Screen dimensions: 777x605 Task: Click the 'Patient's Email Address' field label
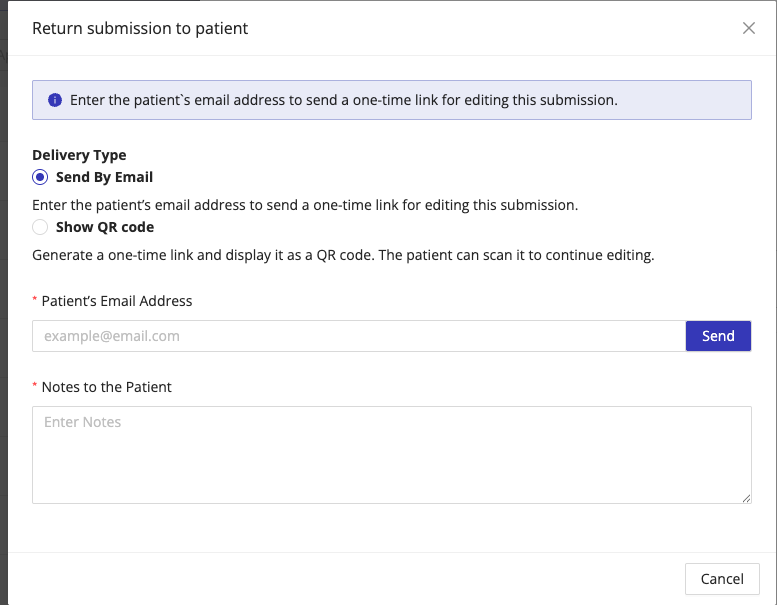tap(117, 301)
